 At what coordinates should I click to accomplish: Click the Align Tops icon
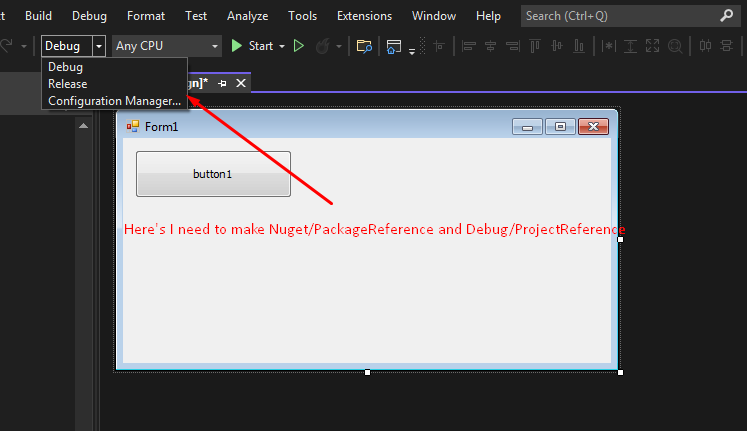coord(535,46)
